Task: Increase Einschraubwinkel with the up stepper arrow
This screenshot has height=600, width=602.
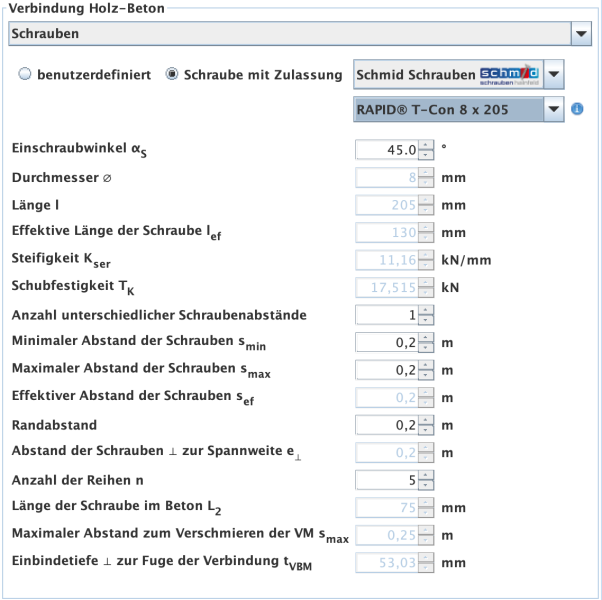Action: coord(426,145)
